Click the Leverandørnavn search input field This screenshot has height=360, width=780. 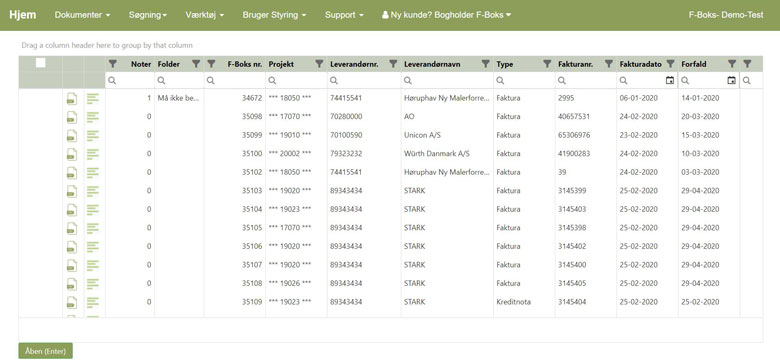(x=447, y=81)
